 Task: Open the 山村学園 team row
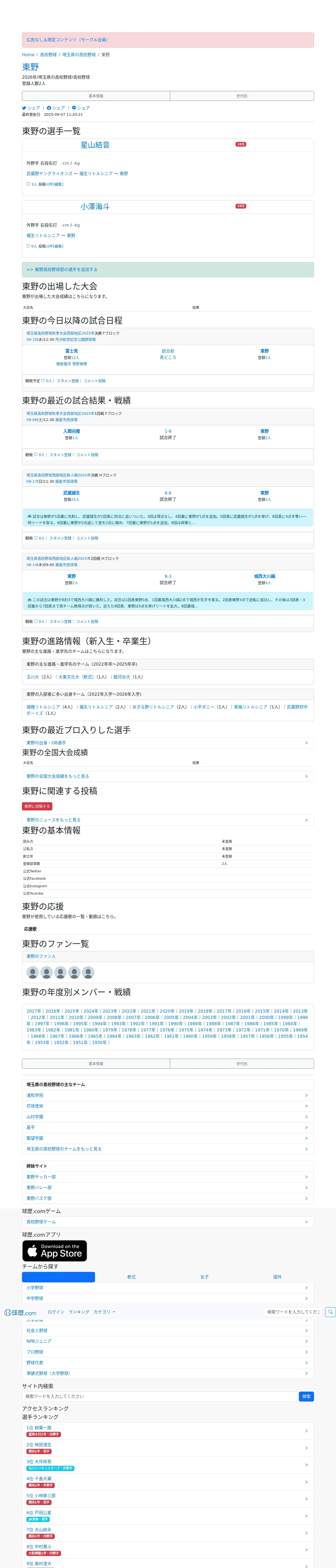[x=168, y=1116]
